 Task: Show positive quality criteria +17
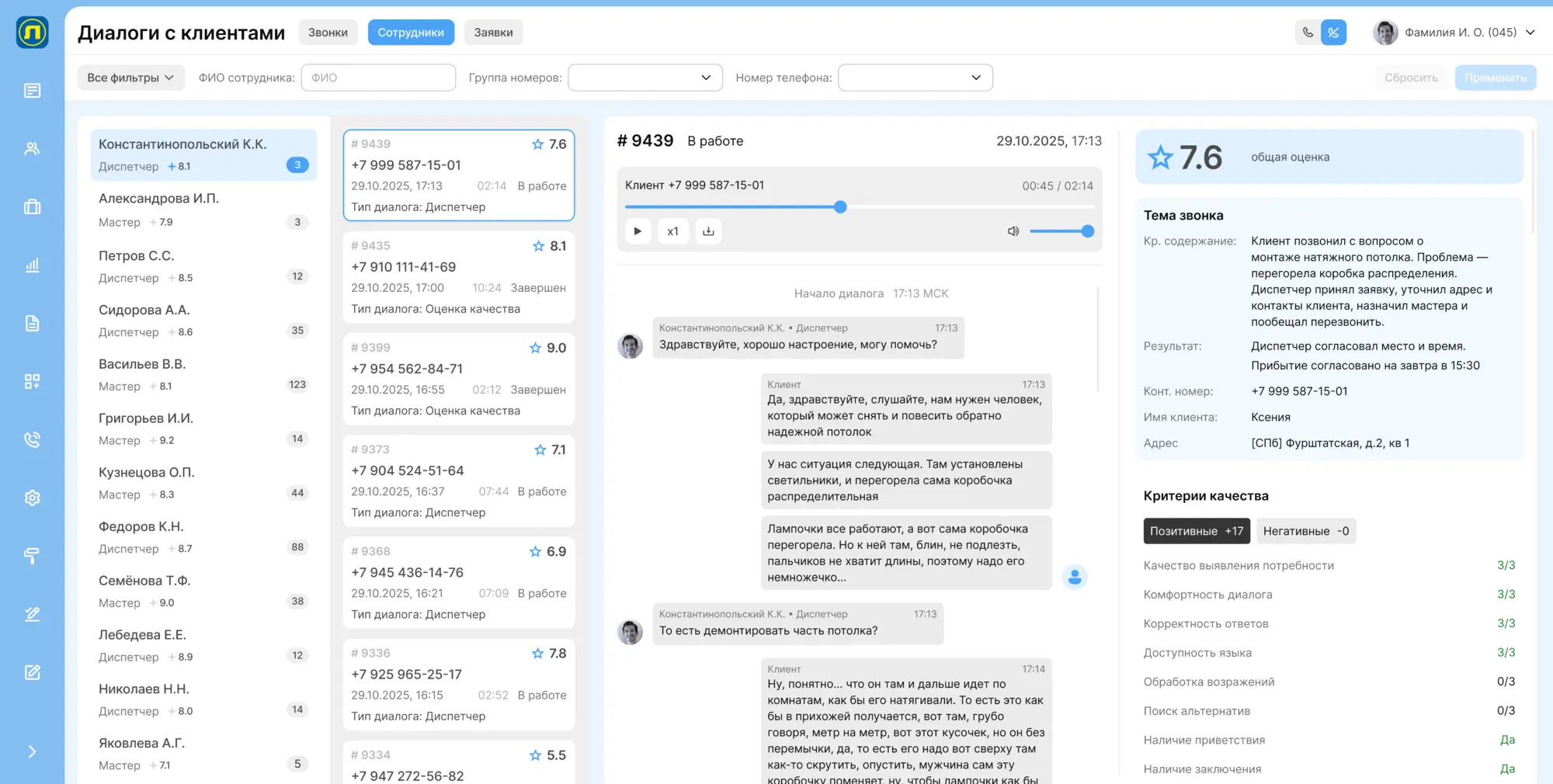click(1196, 531)
